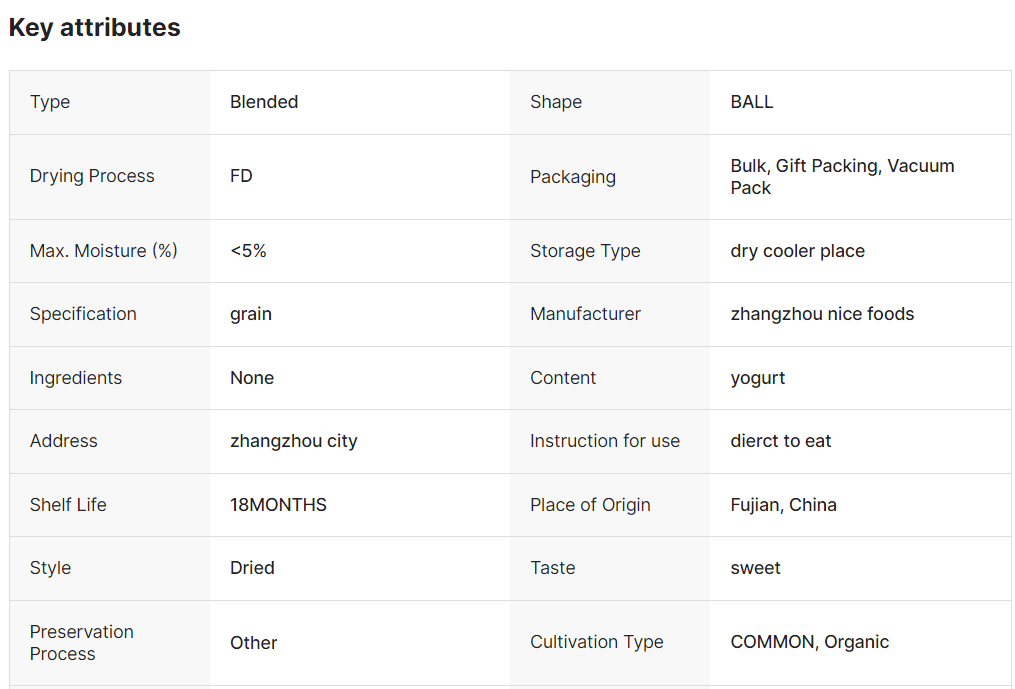Select COMMON, Organic cultivation type value
The image size is (1015, 689).
tap(810, 642)
